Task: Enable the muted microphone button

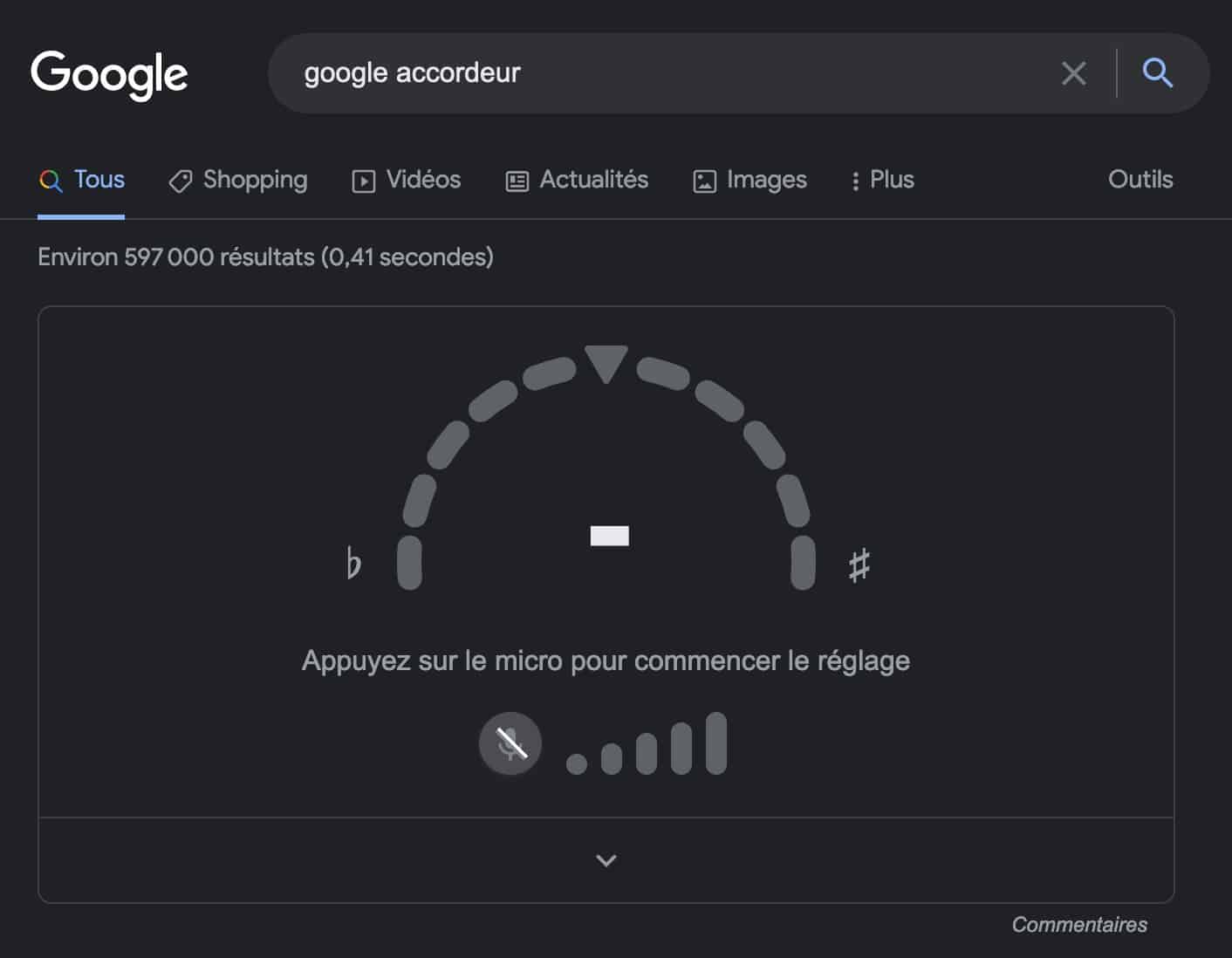Action: 510,743
